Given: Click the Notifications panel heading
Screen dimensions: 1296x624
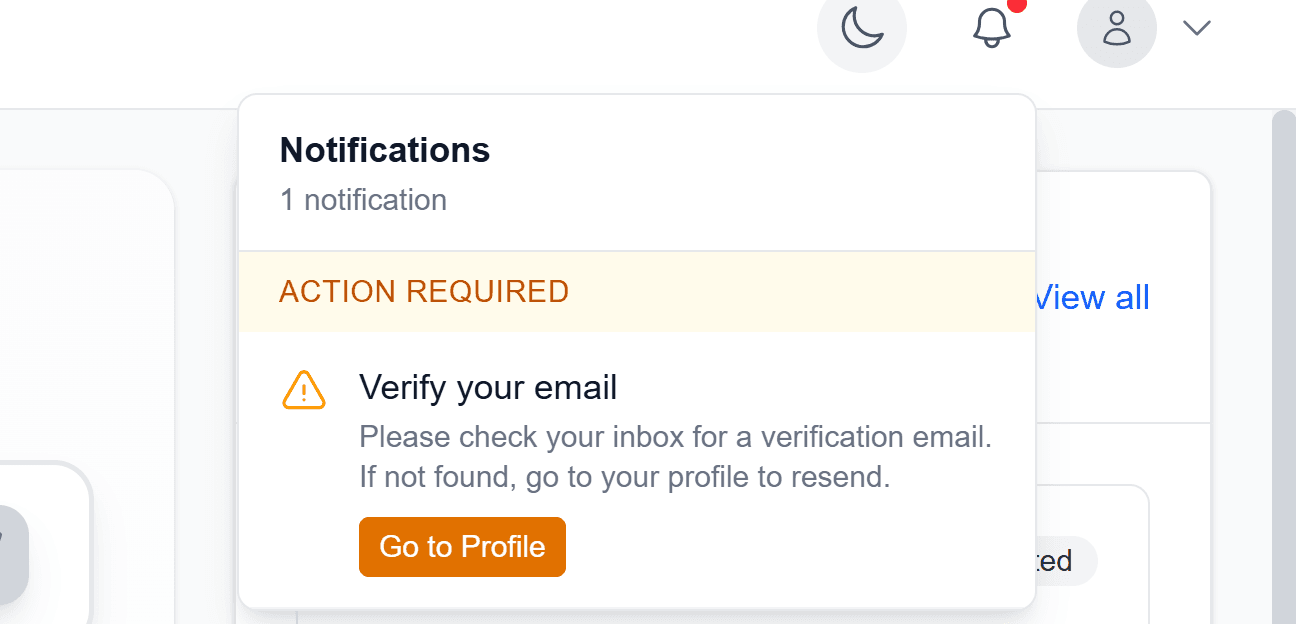Looking at the screenshot, I should (x=384, y=150).
